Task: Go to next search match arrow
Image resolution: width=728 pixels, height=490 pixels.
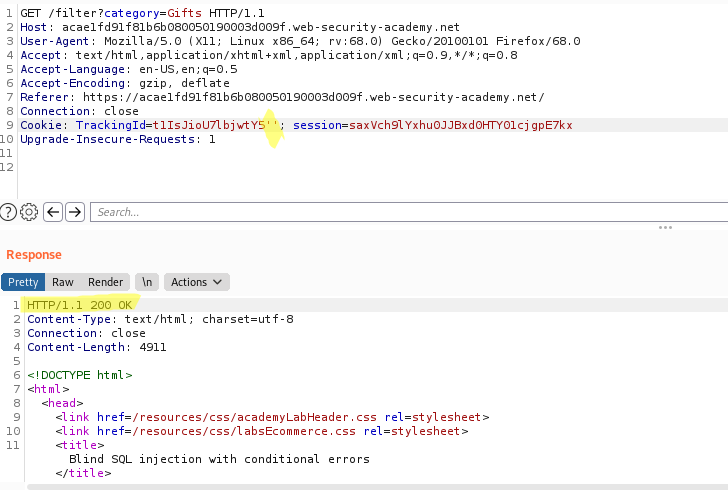Action: [x=75, y=212]
